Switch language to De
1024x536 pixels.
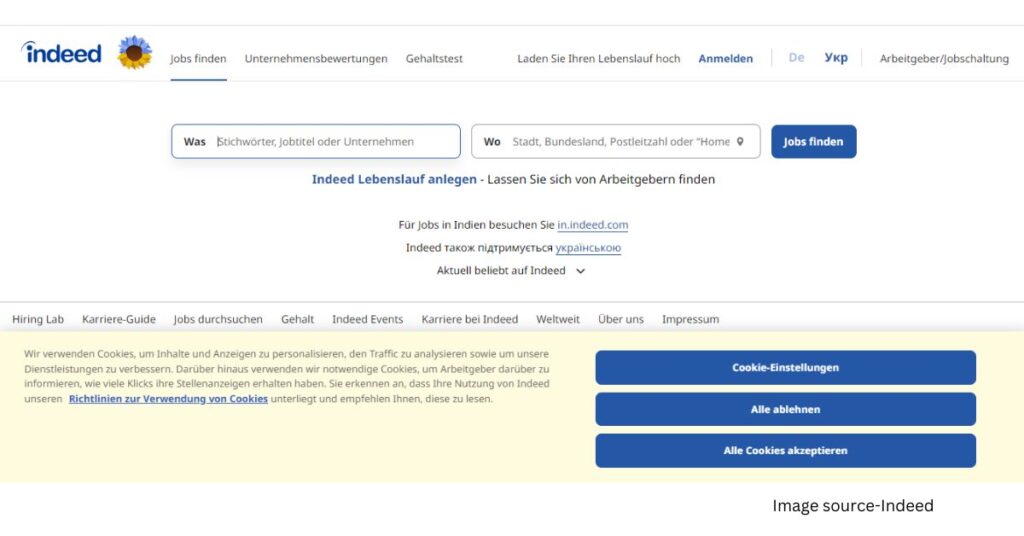pos(796,57)
